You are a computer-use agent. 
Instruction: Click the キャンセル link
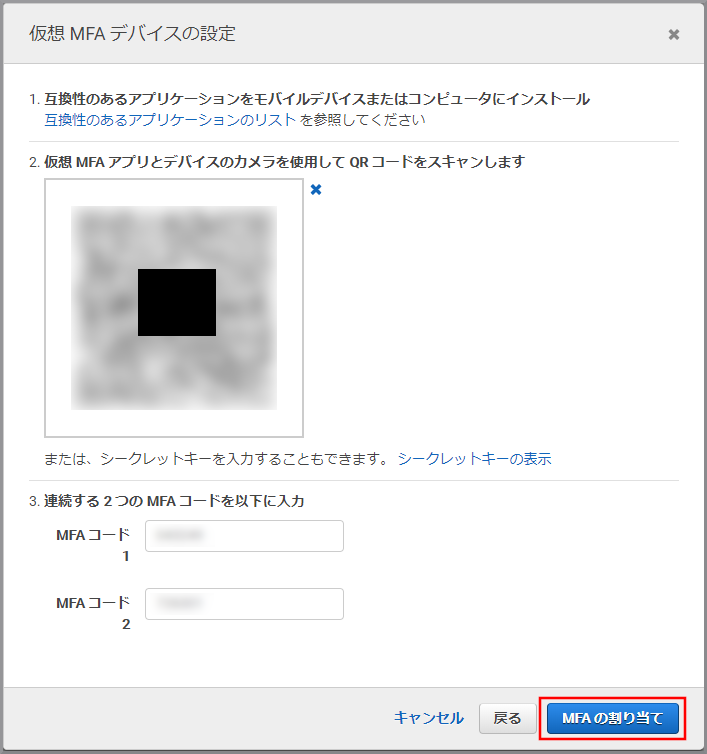[x=429, y=718]
